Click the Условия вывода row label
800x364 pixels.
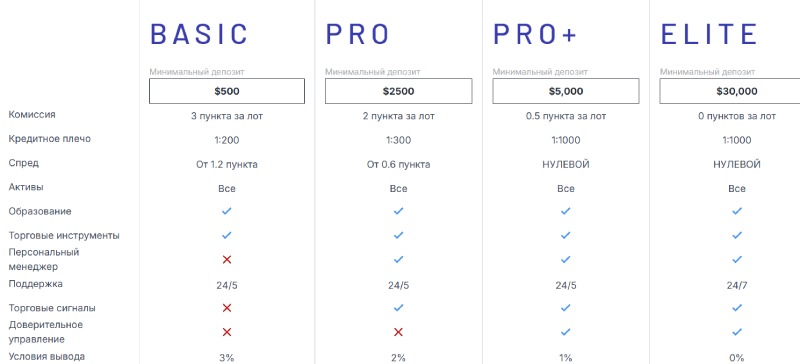(46, 356)
